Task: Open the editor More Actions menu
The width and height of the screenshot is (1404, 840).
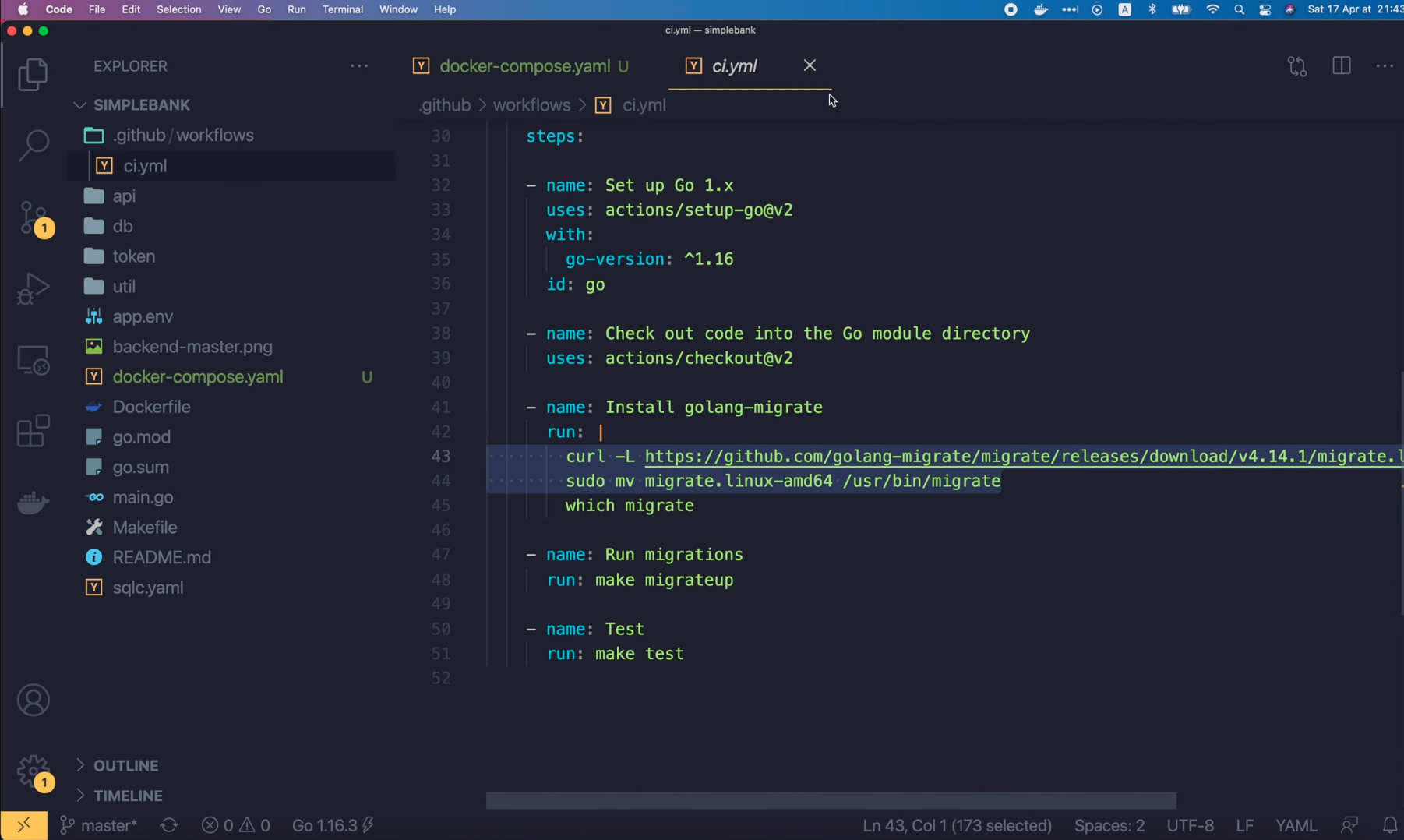Action: (1385, 66)
